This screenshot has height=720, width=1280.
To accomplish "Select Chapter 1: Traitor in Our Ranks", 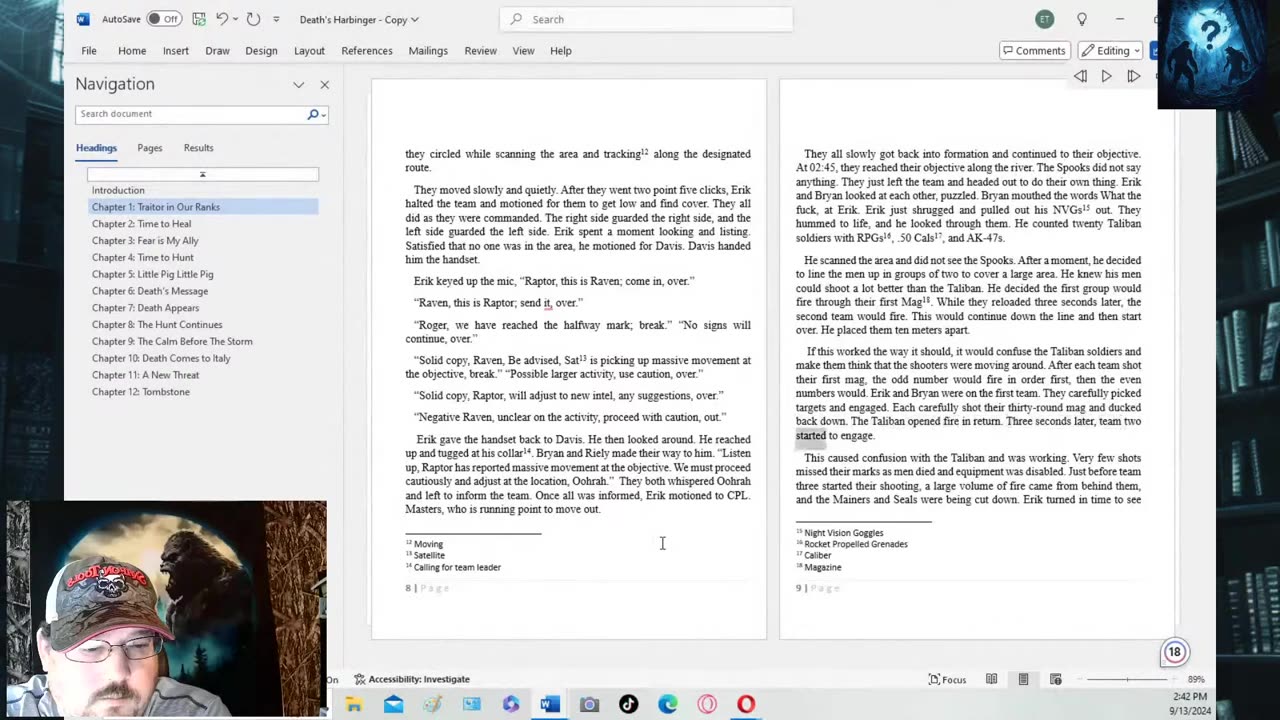I will 203,207.
